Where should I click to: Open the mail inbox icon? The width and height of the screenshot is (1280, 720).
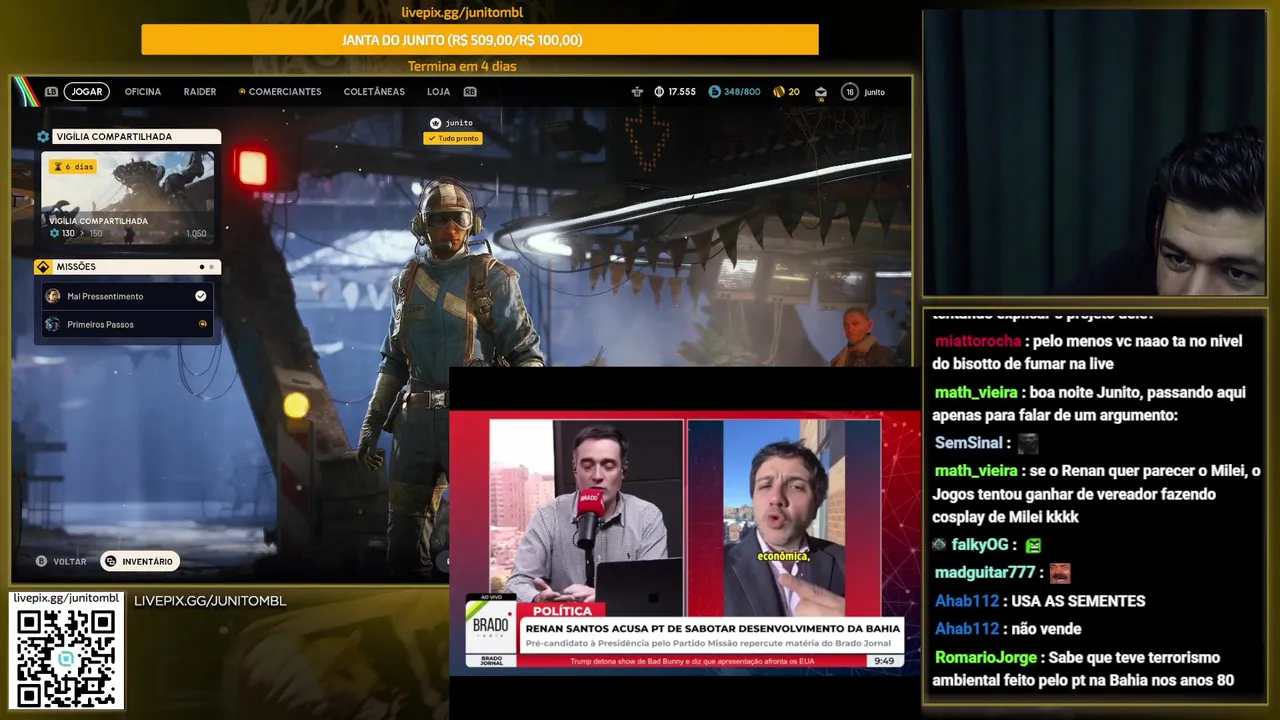[821, 92]
